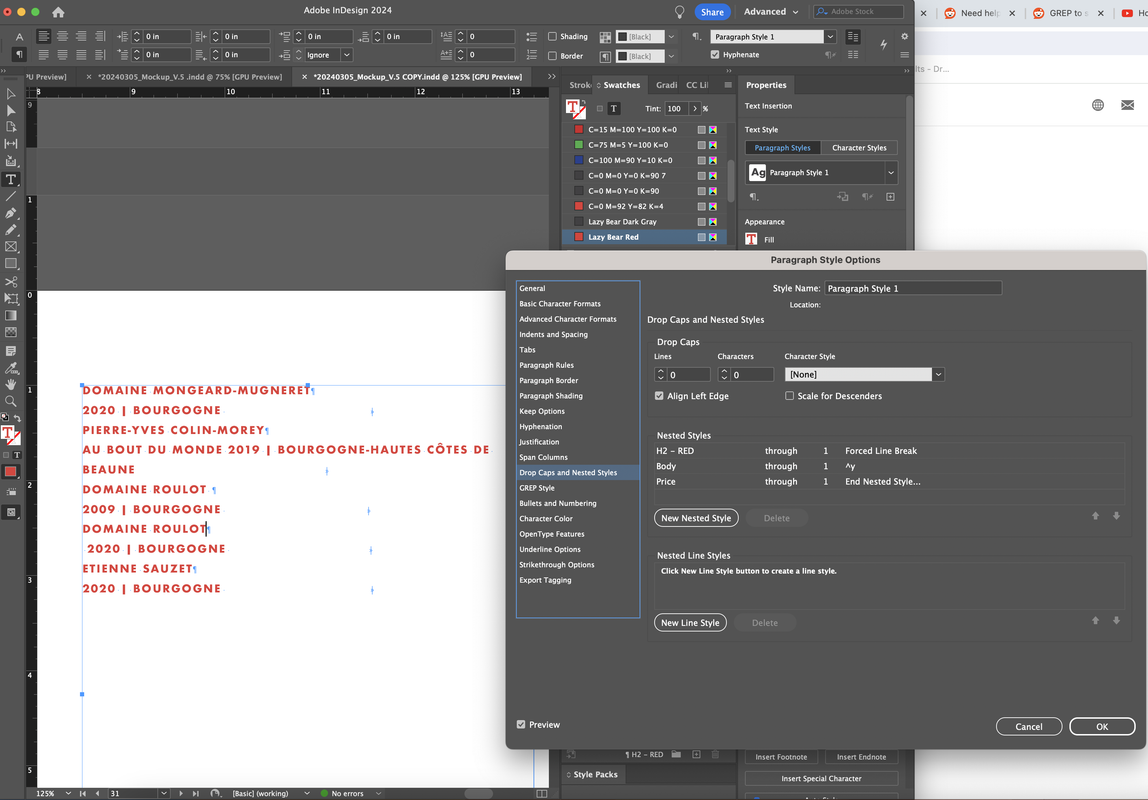Activate the Type tool
The width and height of the screenshot is (1148, 800).
(11, 179)
